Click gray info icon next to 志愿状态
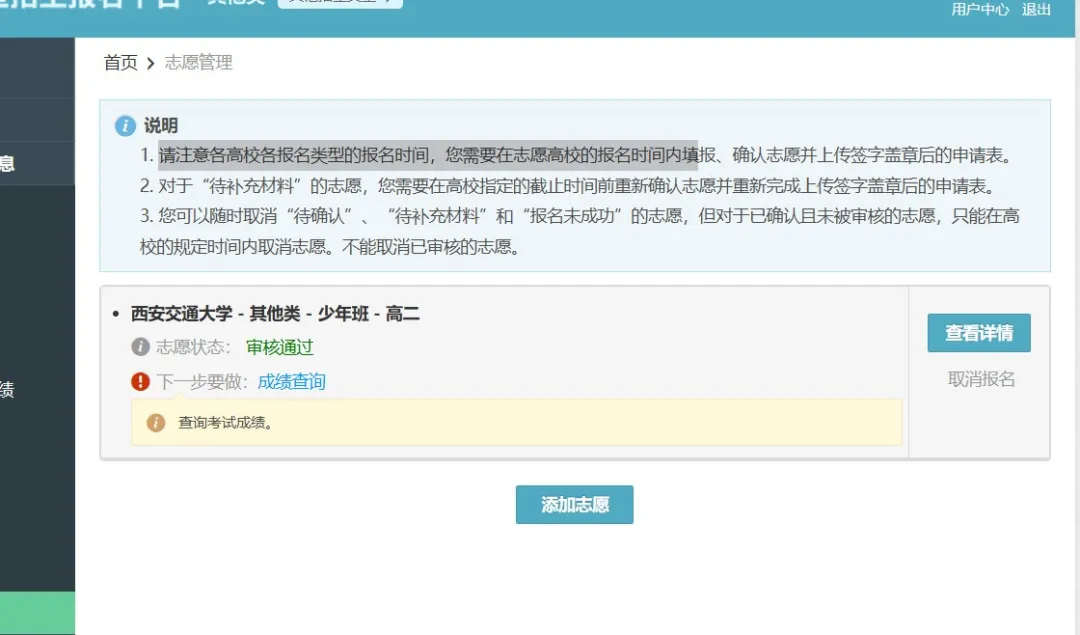Image resolution: width=1080 pixels, height=635 pixels. point(141,347)
